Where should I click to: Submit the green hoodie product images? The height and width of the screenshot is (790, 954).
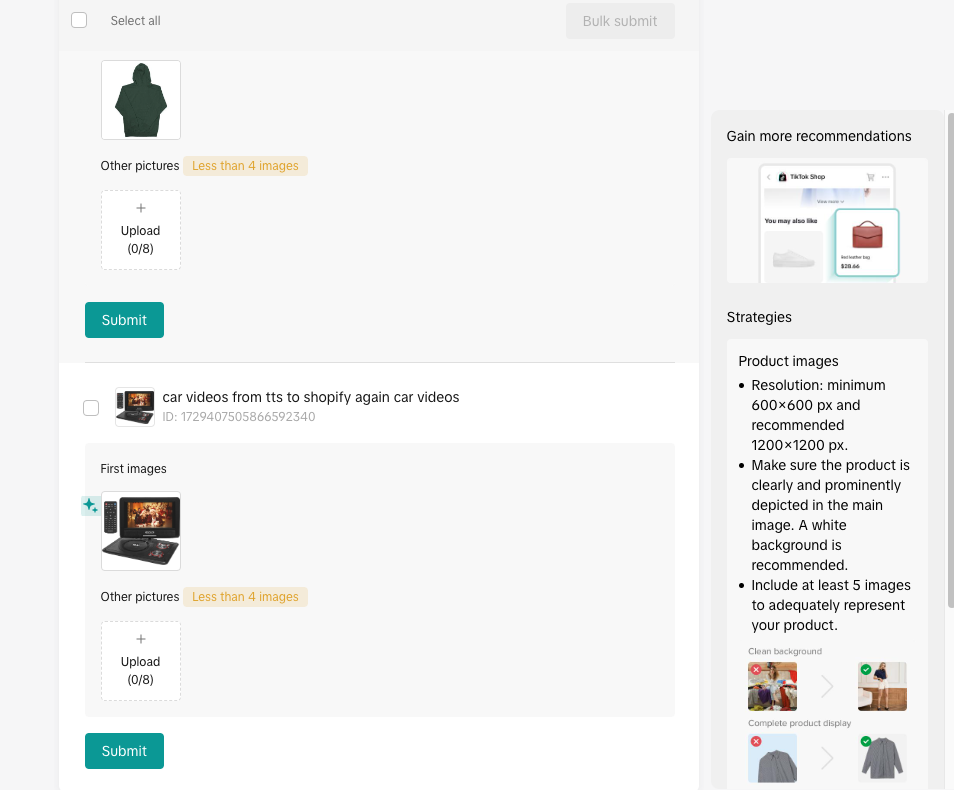coord(124,320)
